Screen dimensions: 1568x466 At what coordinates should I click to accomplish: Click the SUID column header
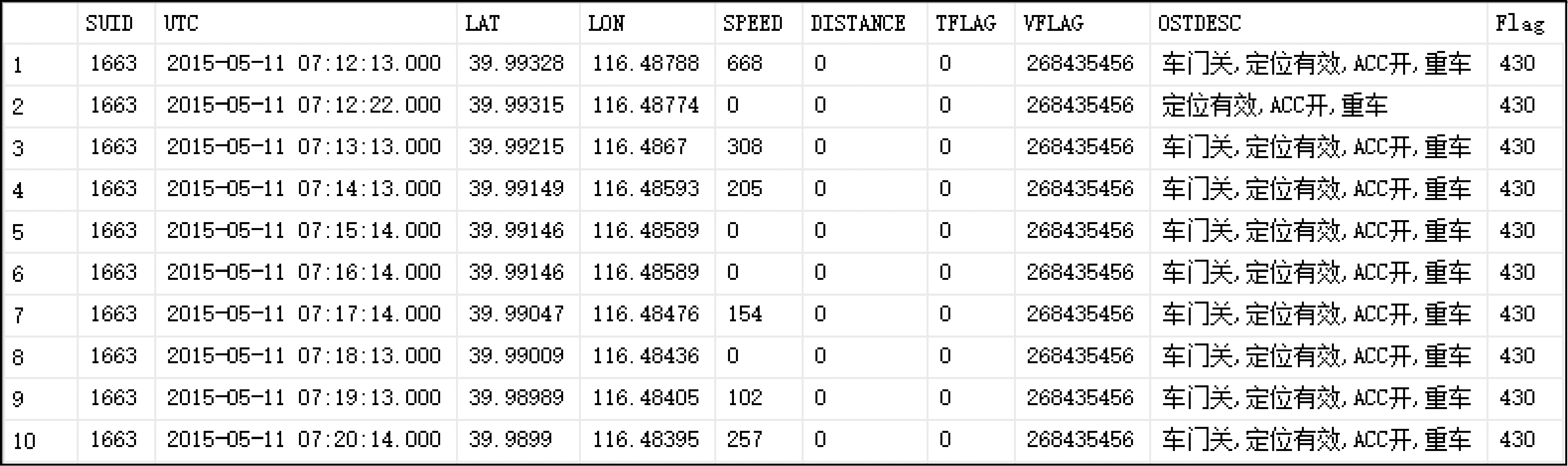tap(116, 23)
